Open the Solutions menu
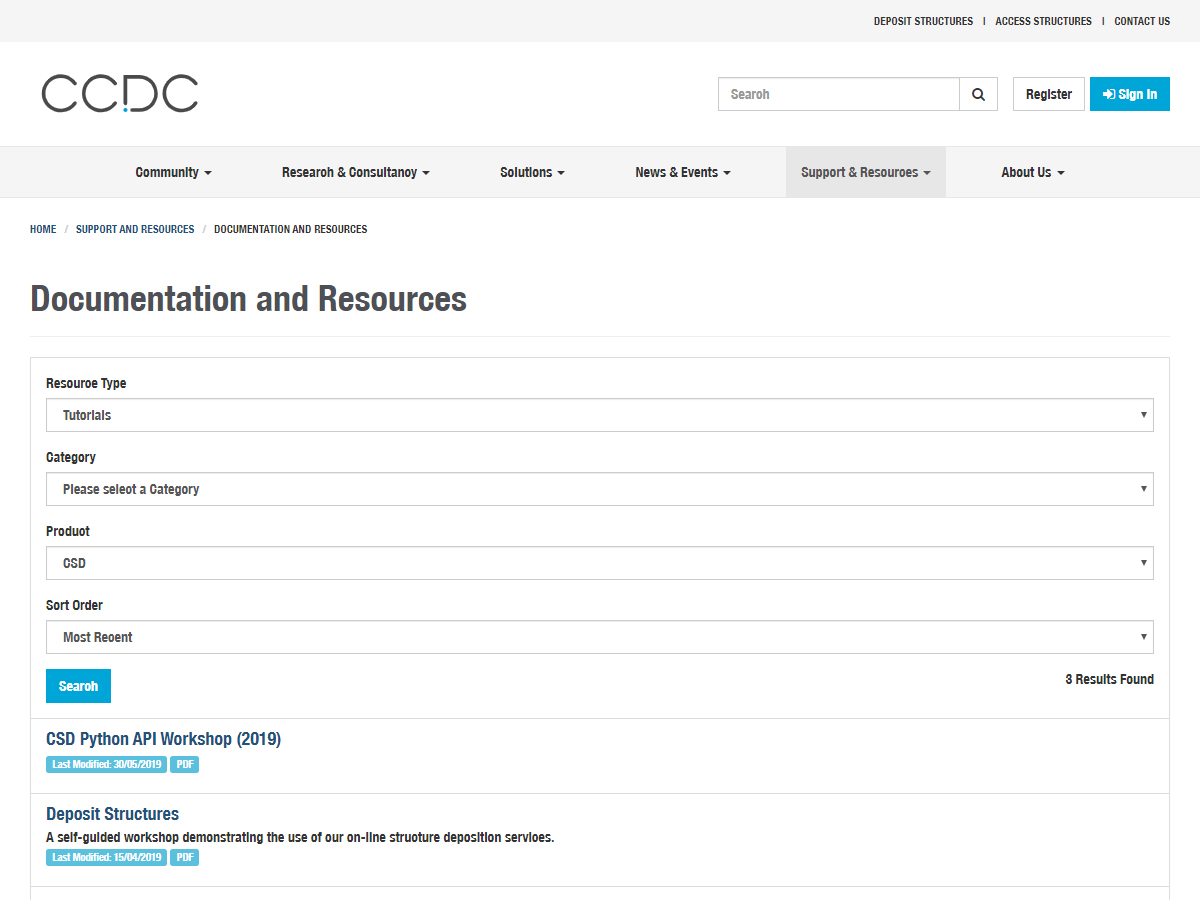The height and width of the screenshot is (900, 1200). [x=532, y=172]
